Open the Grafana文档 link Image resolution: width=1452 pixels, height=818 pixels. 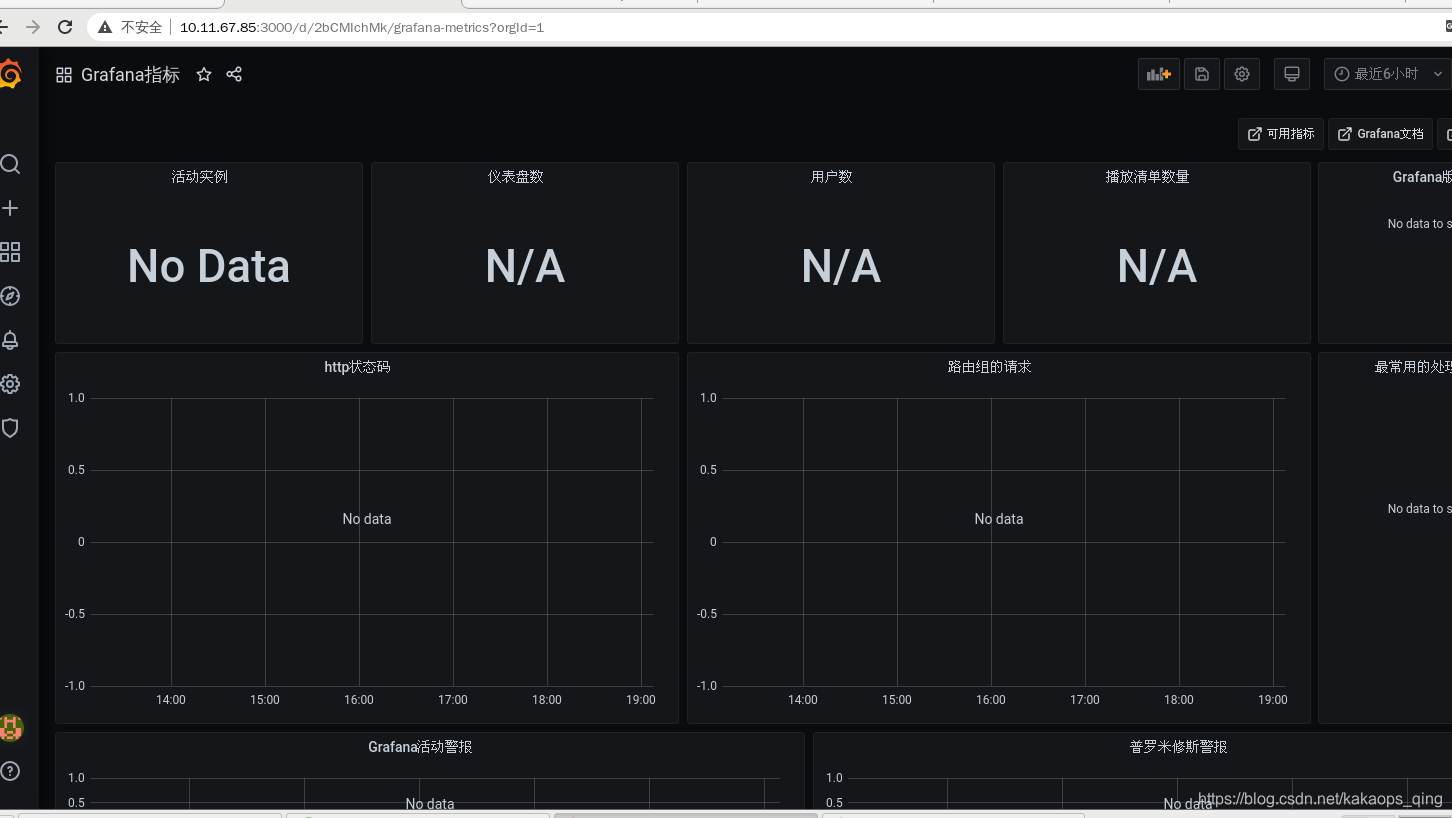point(1381,134)
